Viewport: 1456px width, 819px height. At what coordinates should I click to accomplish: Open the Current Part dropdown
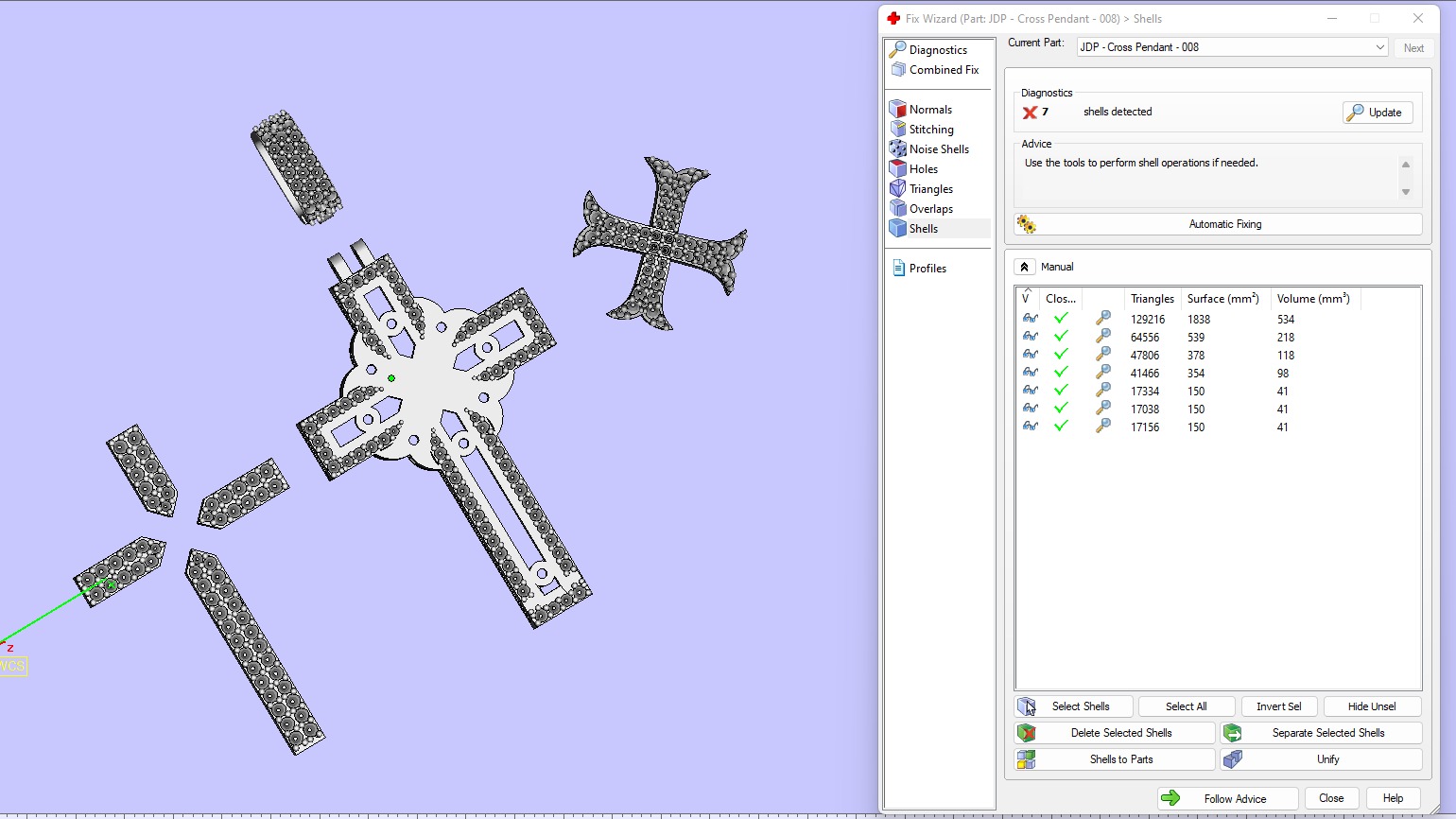[x=1233, y=47]
